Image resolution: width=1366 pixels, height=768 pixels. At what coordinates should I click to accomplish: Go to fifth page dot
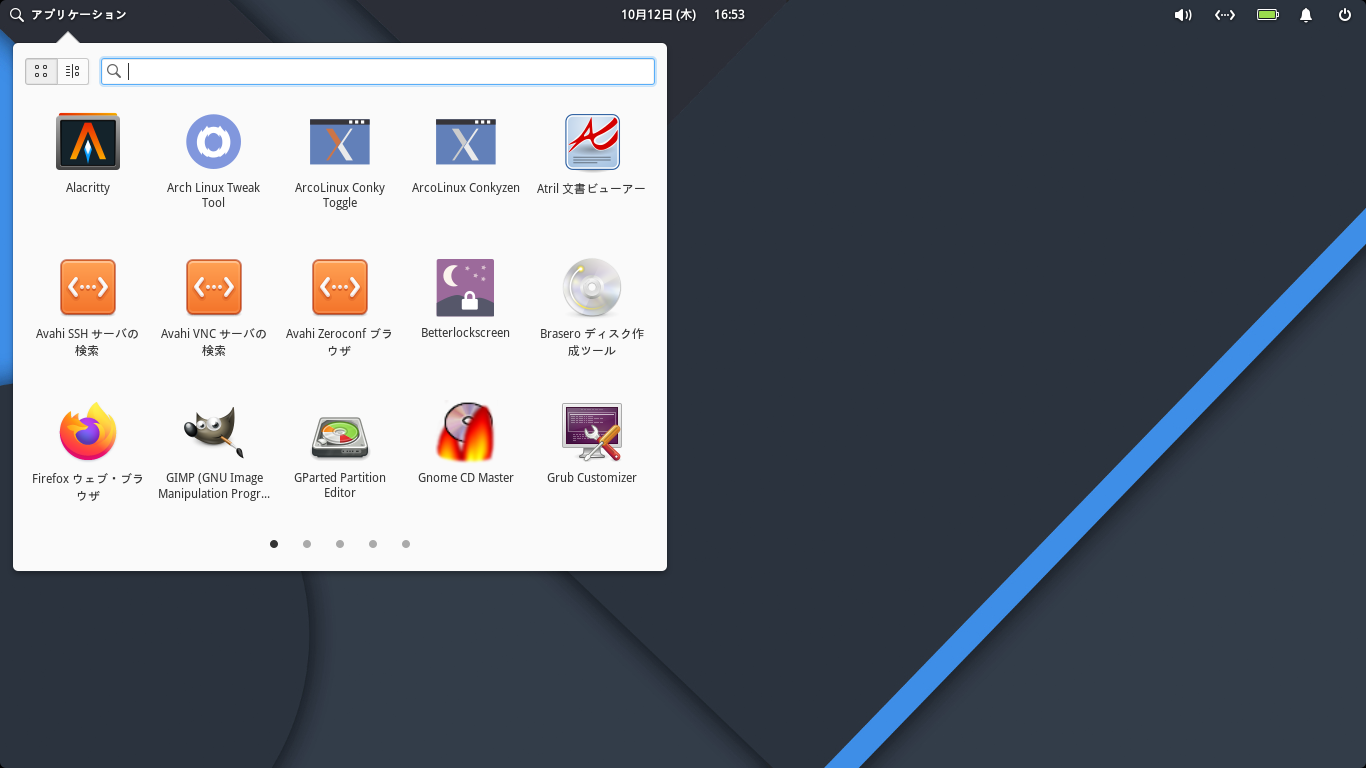(x=406, y=544)
